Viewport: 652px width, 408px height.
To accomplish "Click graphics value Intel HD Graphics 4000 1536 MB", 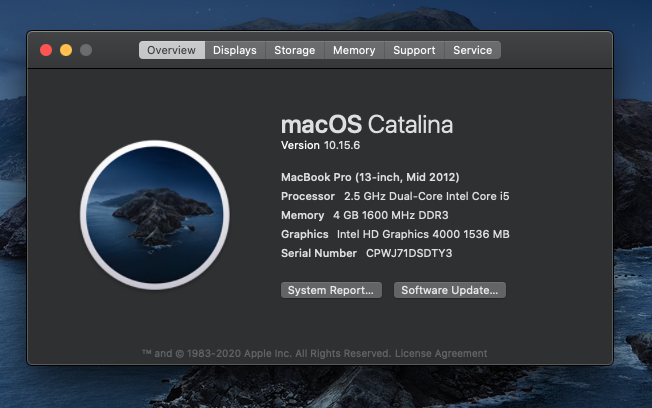I will (x=423, y=235).
